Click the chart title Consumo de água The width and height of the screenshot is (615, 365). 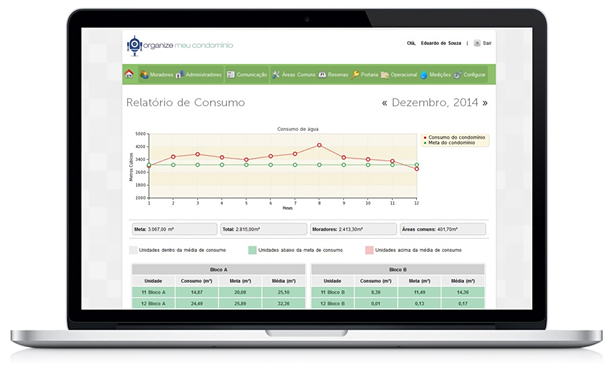point(298,129)
